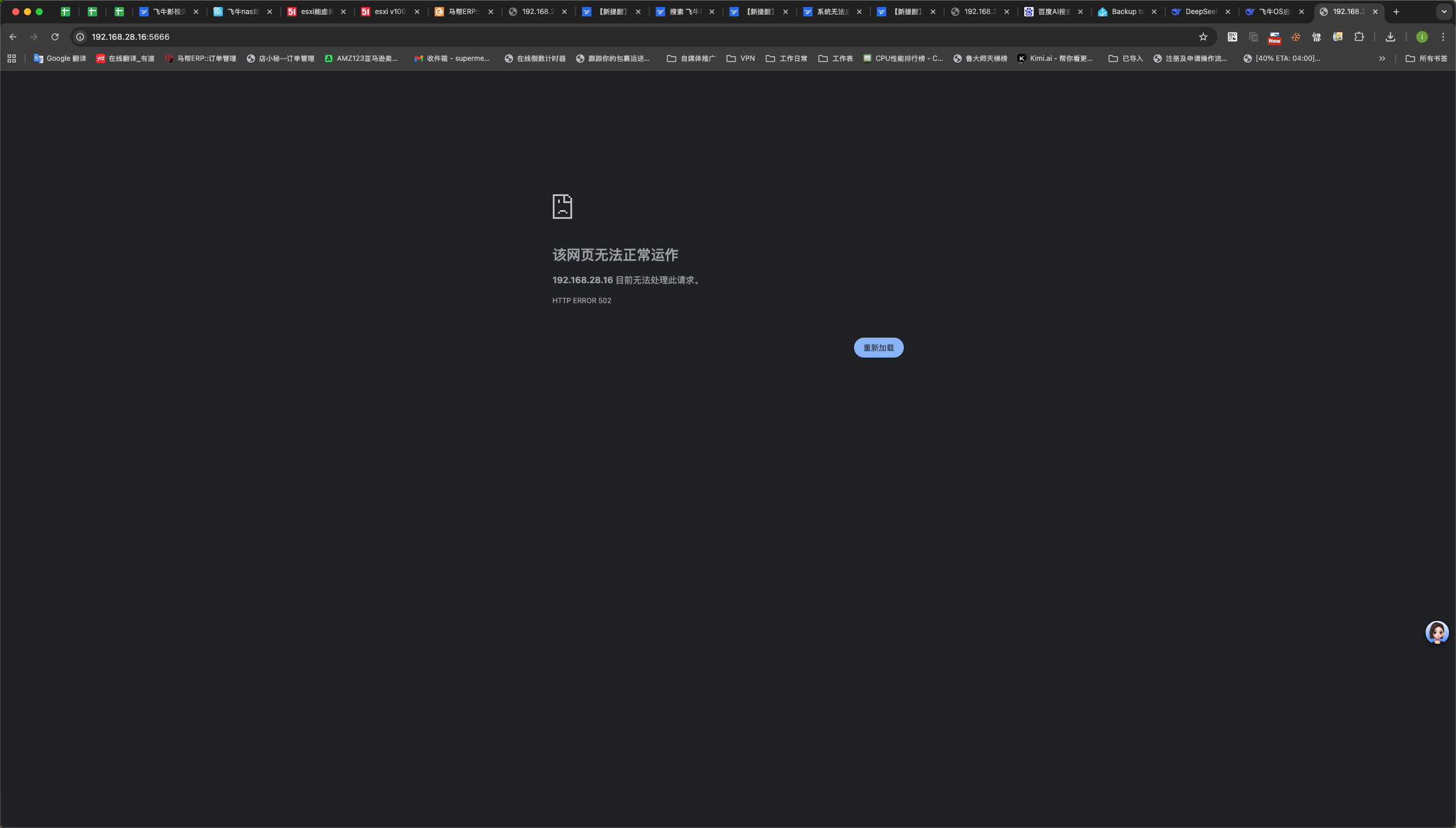
Task: Open the 所有书签 folder
Action: [x=1426, y=59]
